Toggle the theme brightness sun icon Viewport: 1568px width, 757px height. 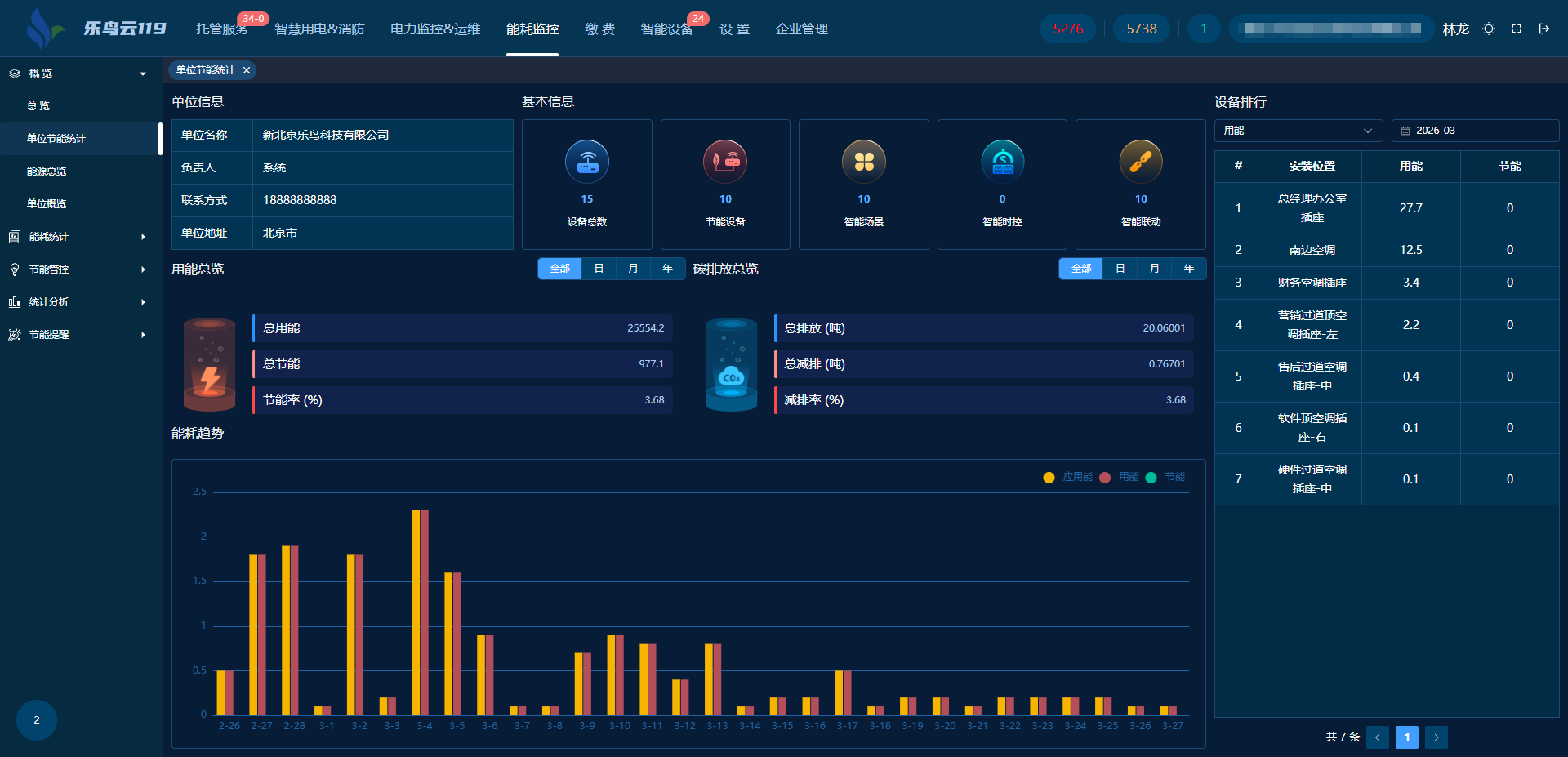(1489, 29)
